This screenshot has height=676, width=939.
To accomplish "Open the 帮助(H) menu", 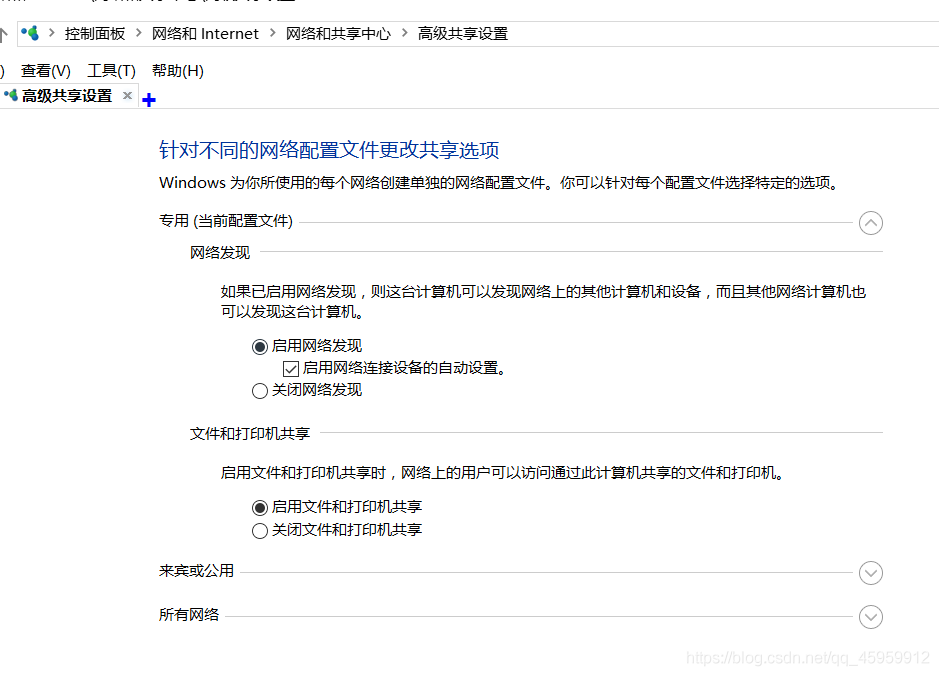I will [x=178, y=71].
